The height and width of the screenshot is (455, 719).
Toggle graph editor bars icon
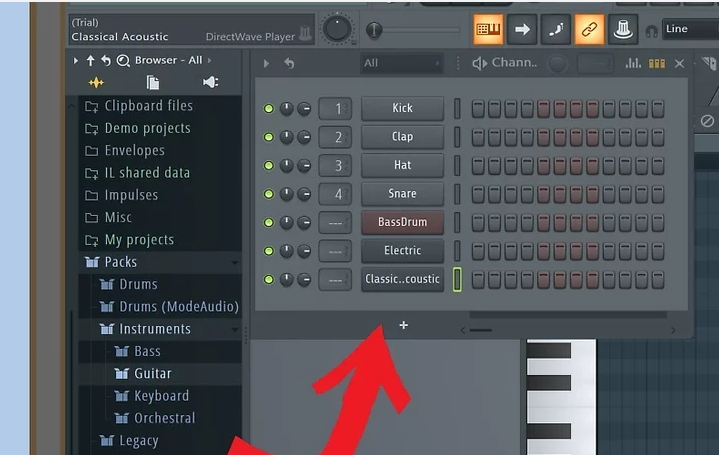633,63
